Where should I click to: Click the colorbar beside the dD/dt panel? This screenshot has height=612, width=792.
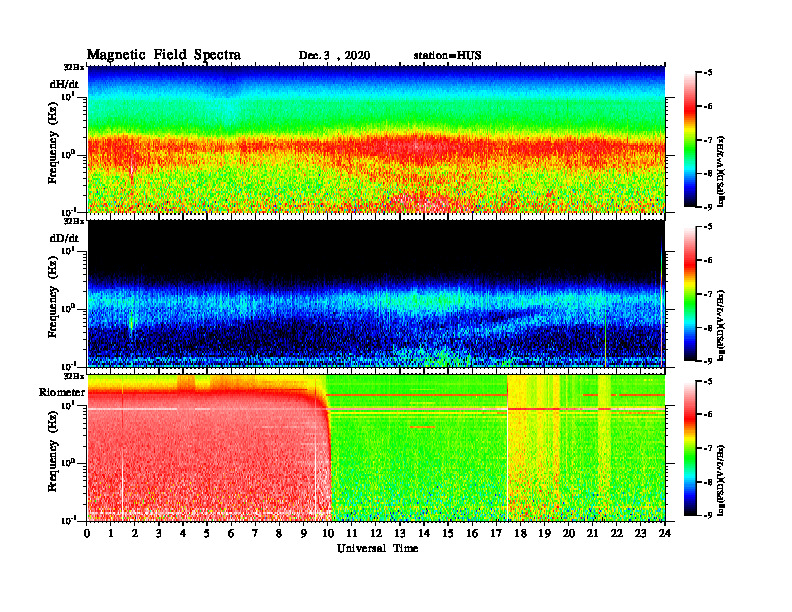(689, 294)
